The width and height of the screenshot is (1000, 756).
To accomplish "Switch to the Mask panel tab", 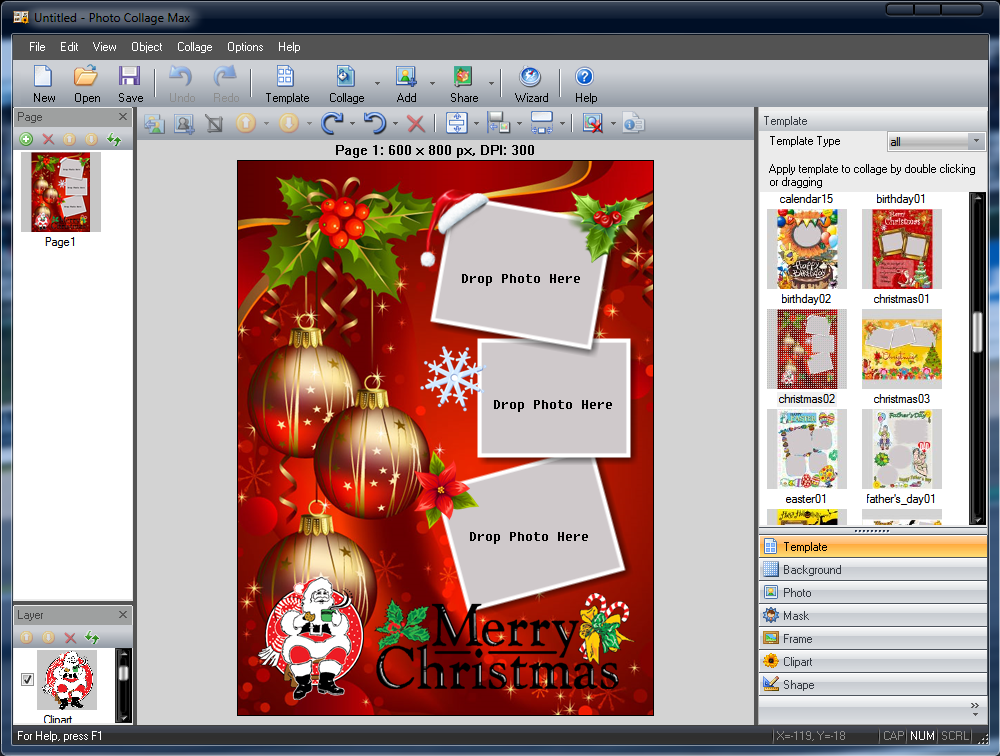I will (873, 616).
